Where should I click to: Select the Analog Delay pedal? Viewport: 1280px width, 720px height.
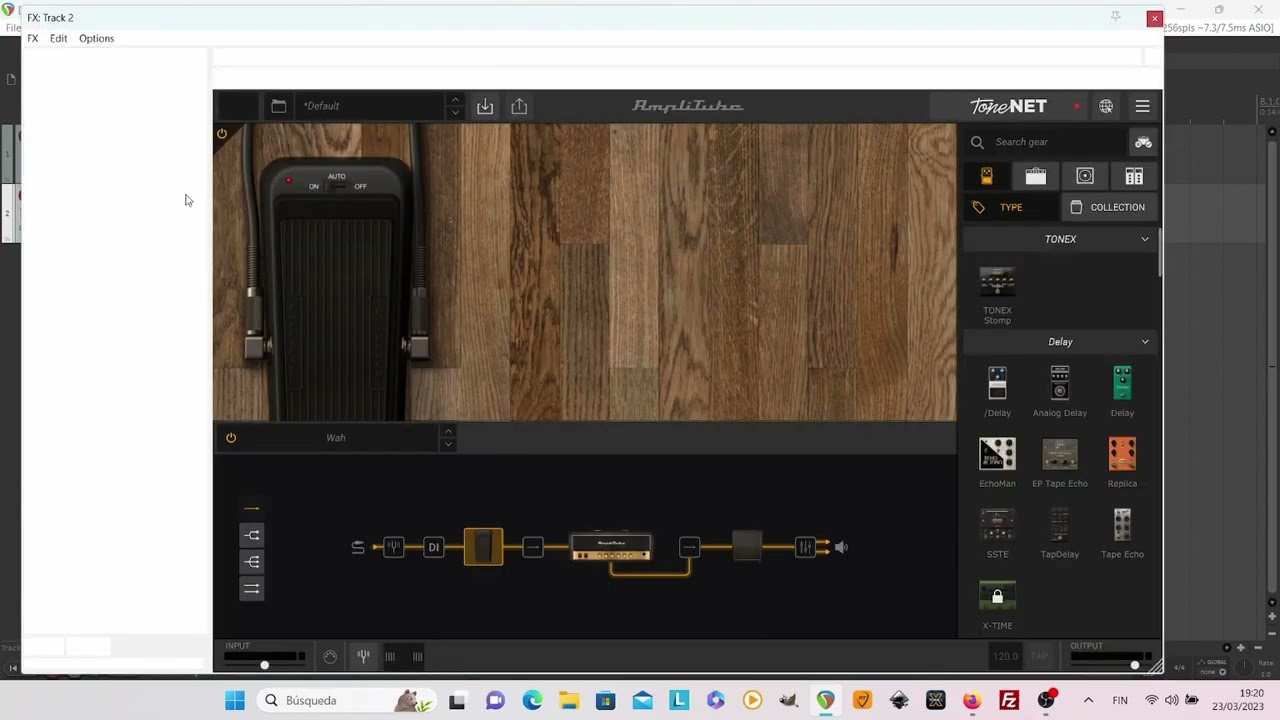pyautogui.click(x=1060, y=383)
